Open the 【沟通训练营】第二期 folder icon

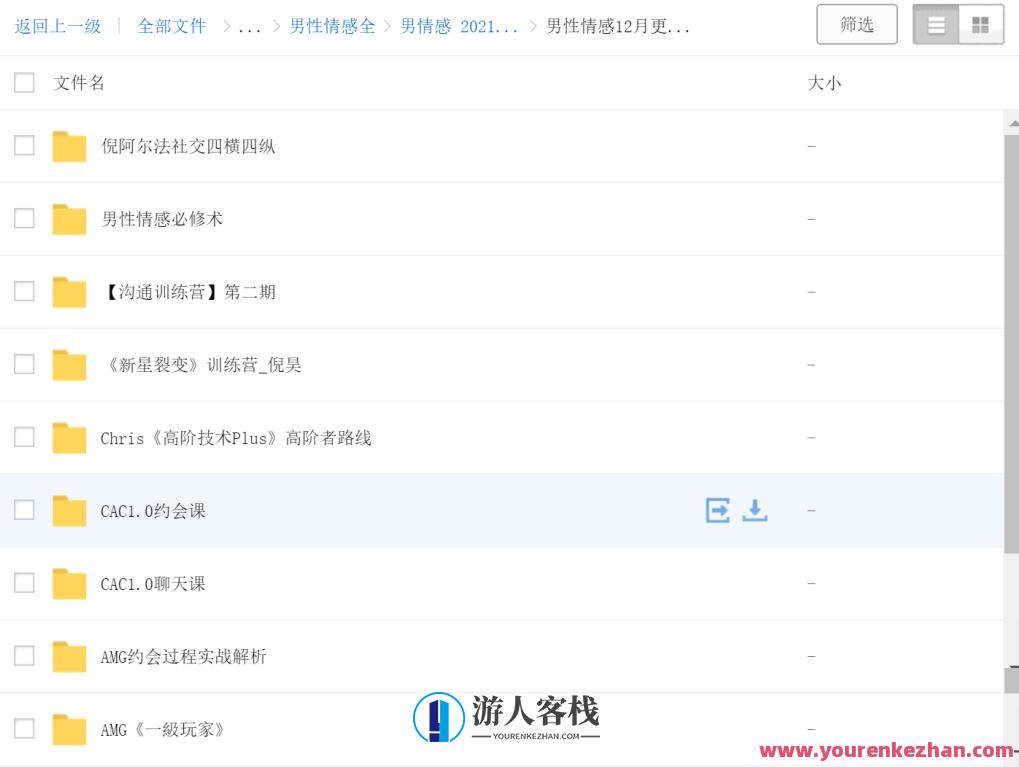click(x=68, y=291)
